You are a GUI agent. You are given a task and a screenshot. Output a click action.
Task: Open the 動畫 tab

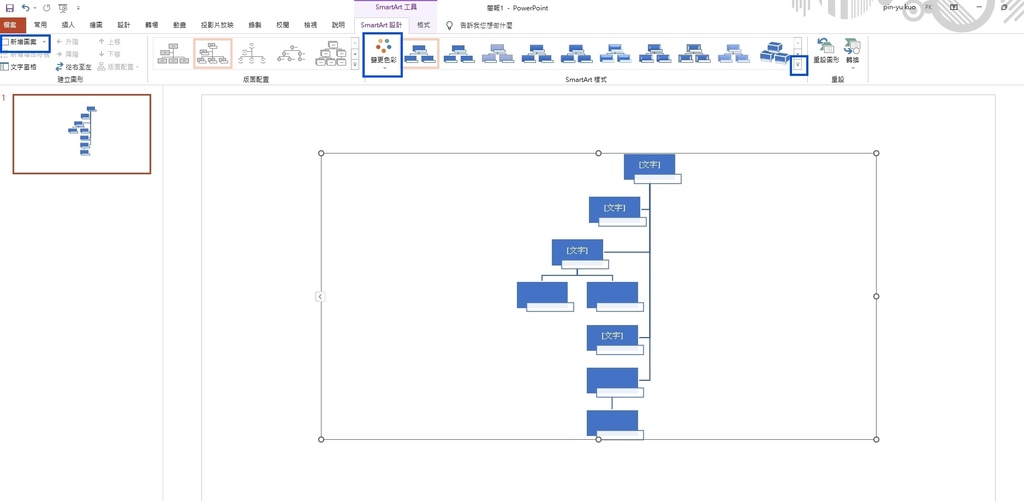[179, 25]
